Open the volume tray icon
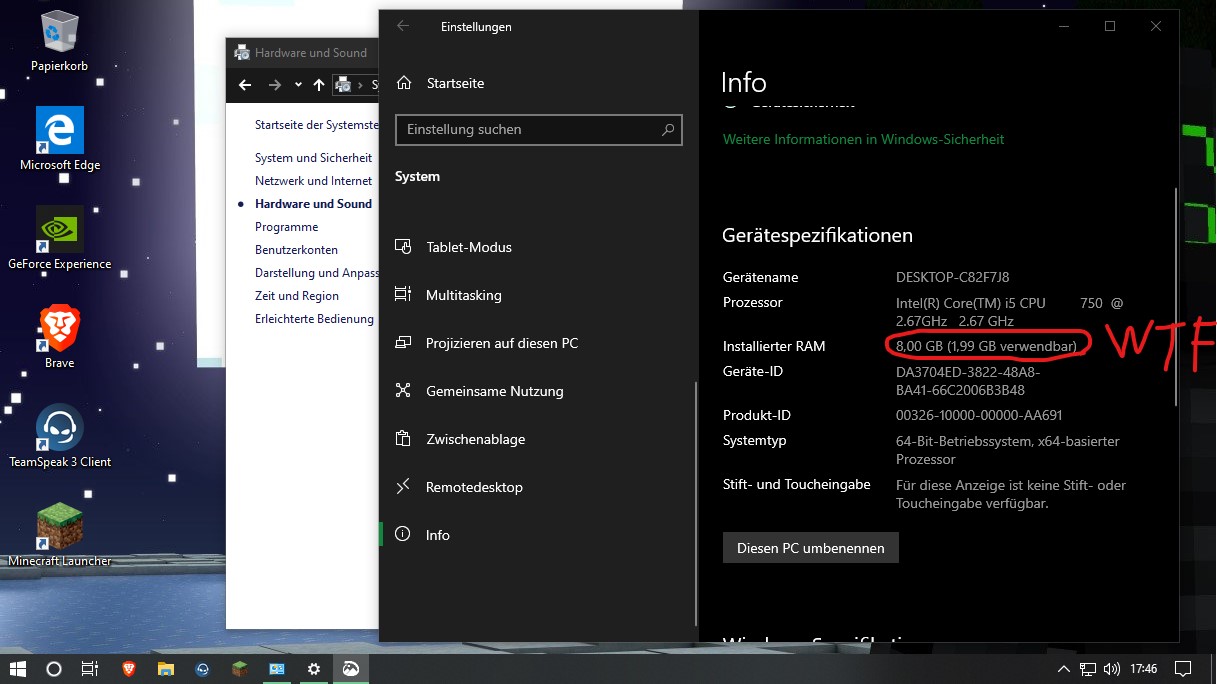 point(1112,669)
